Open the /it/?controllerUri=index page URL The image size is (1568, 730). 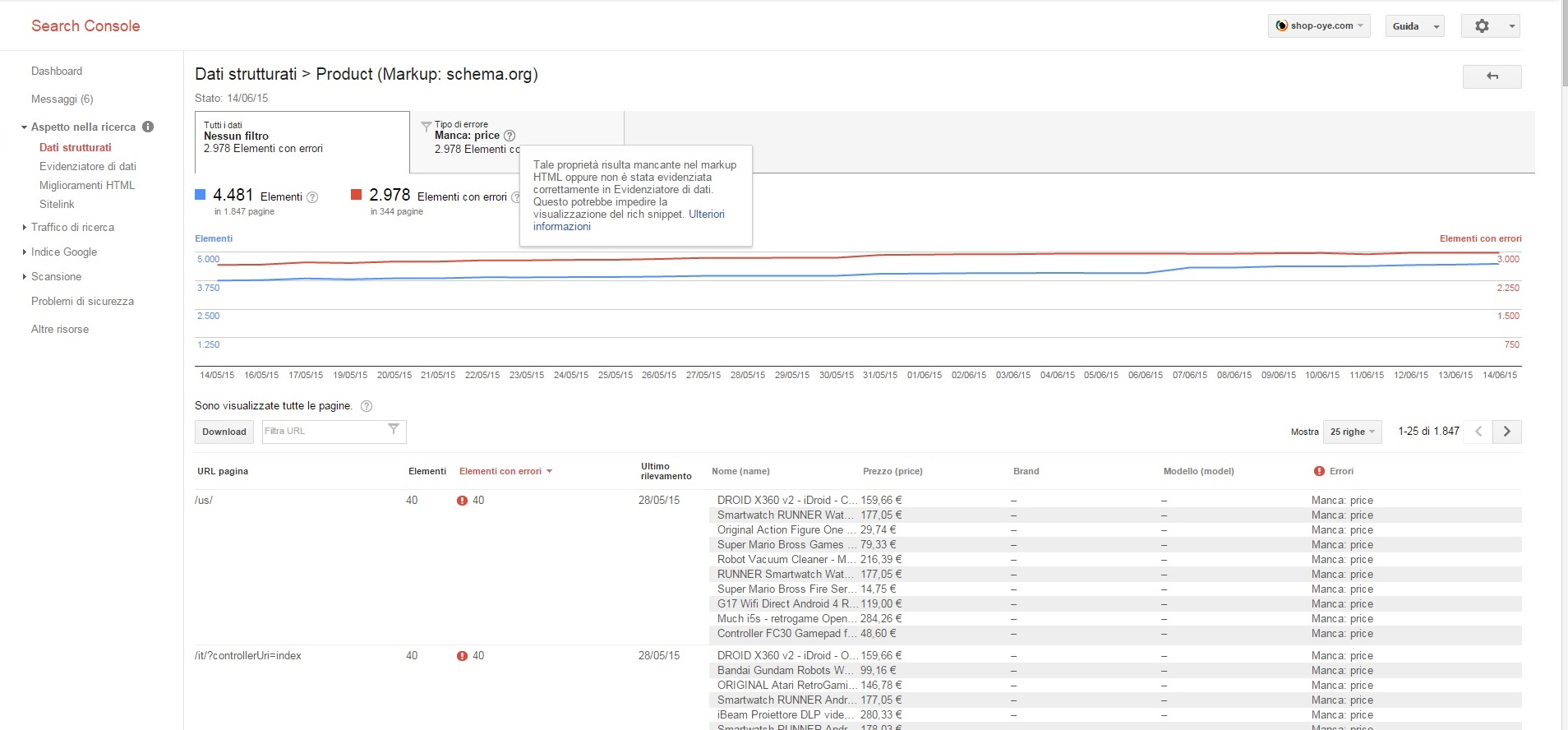tap(248, 656)
